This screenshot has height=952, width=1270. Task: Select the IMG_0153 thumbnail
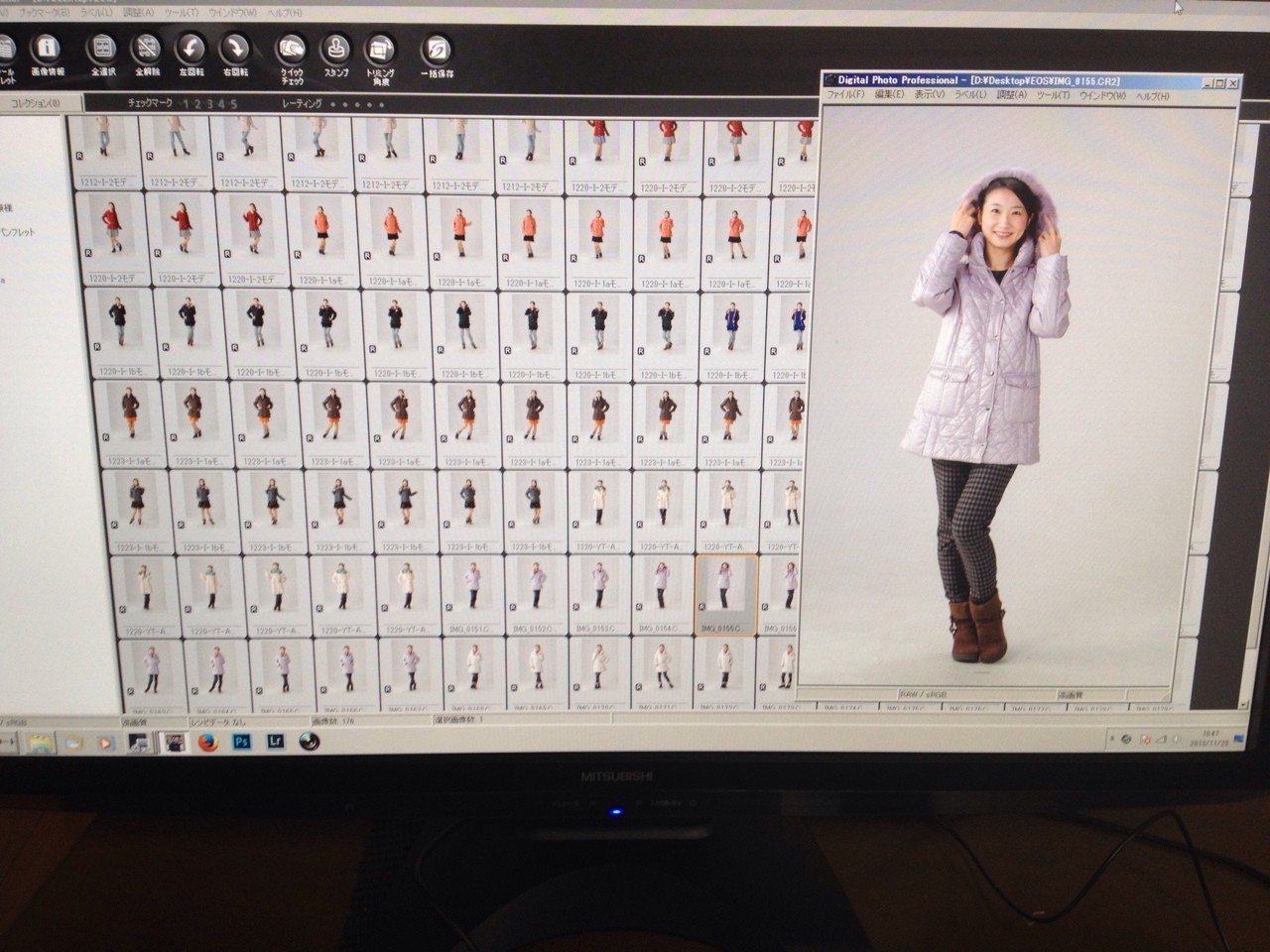pos(598,595)
